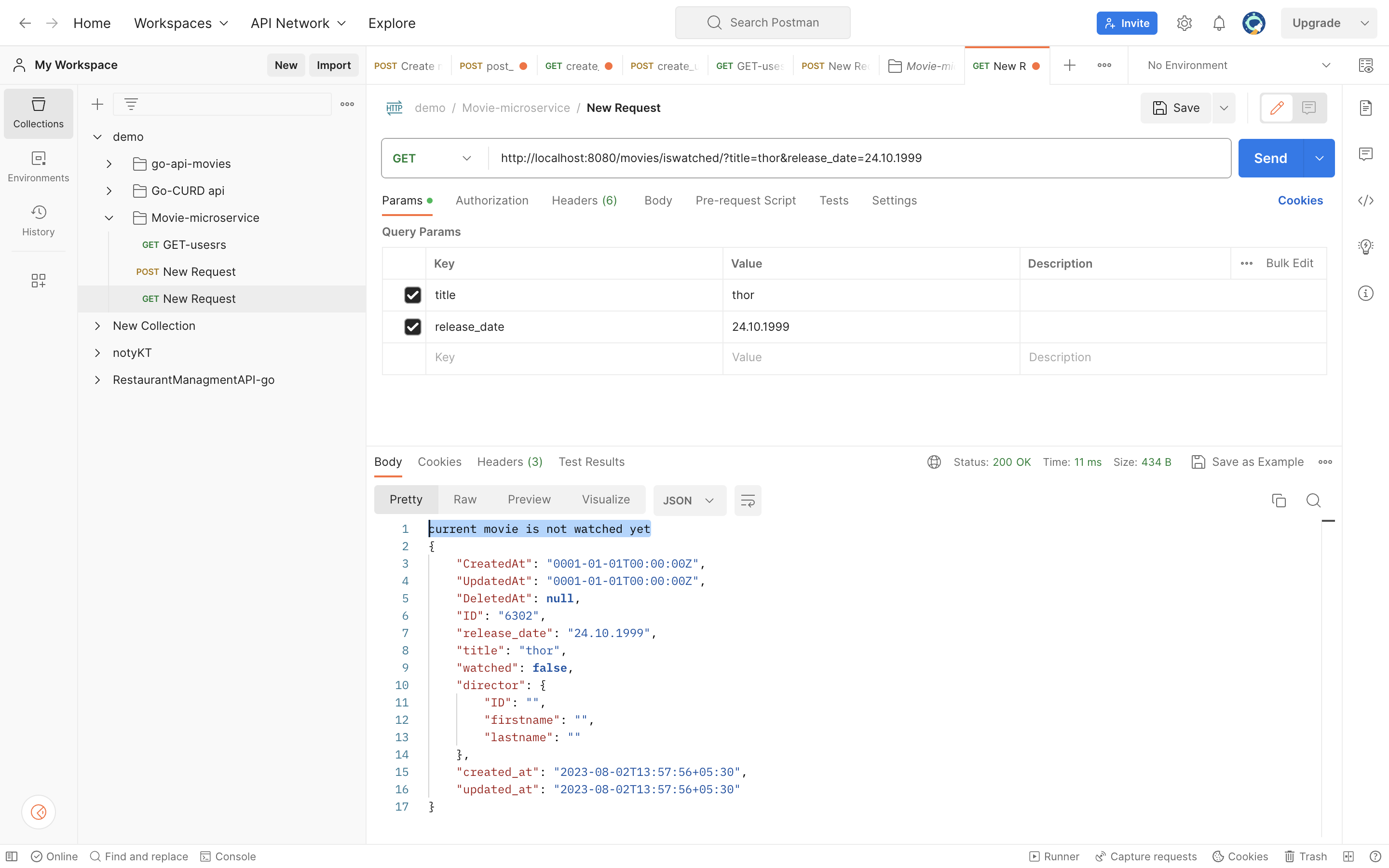Click the blue Send button

pyautogui.click(x=1269, y=159)
